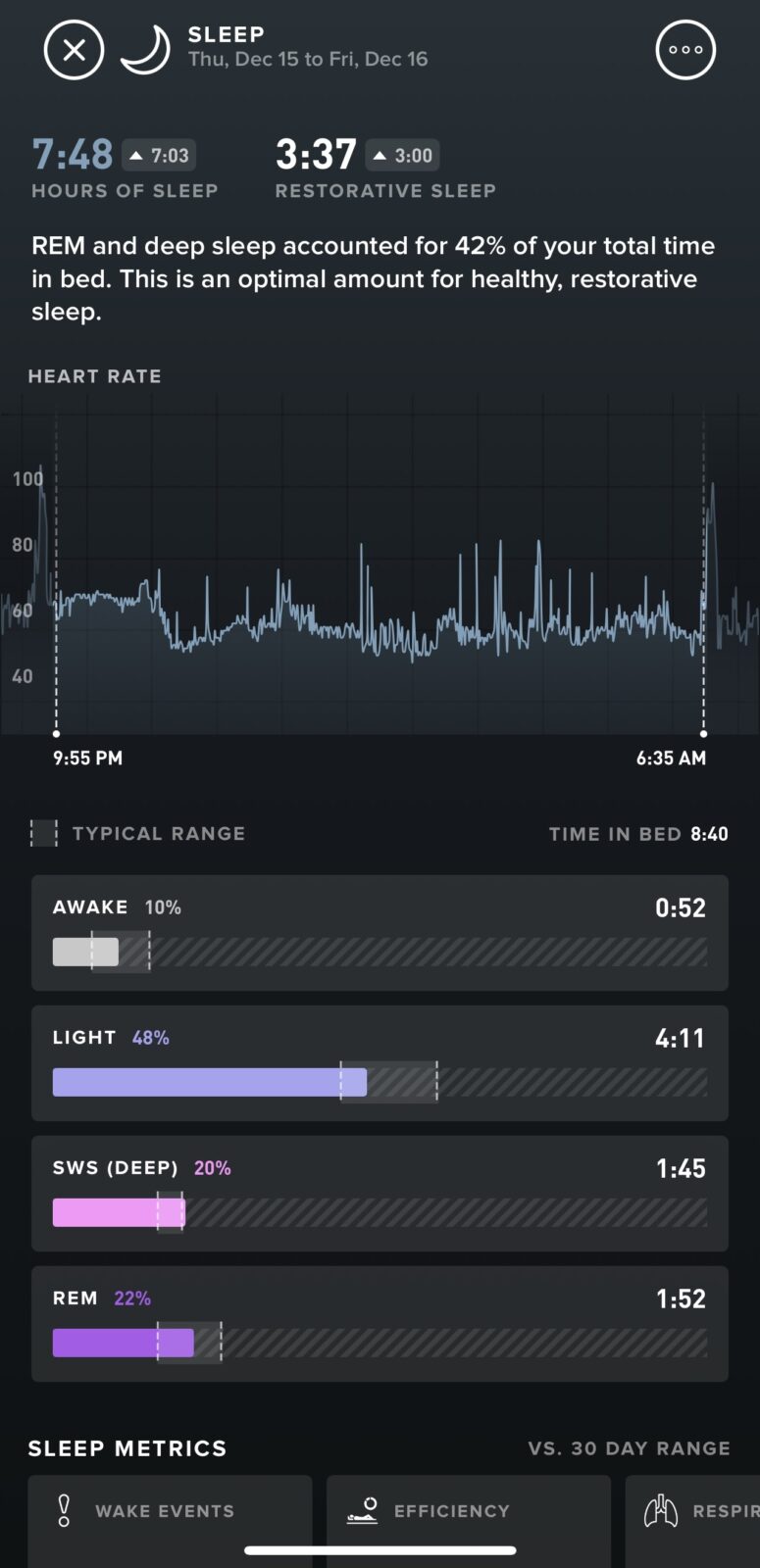The width and height of the screenshot is (760, 1568).
Task: Tap the LIGHT 48% label
Action: [x=111, y=1038]
